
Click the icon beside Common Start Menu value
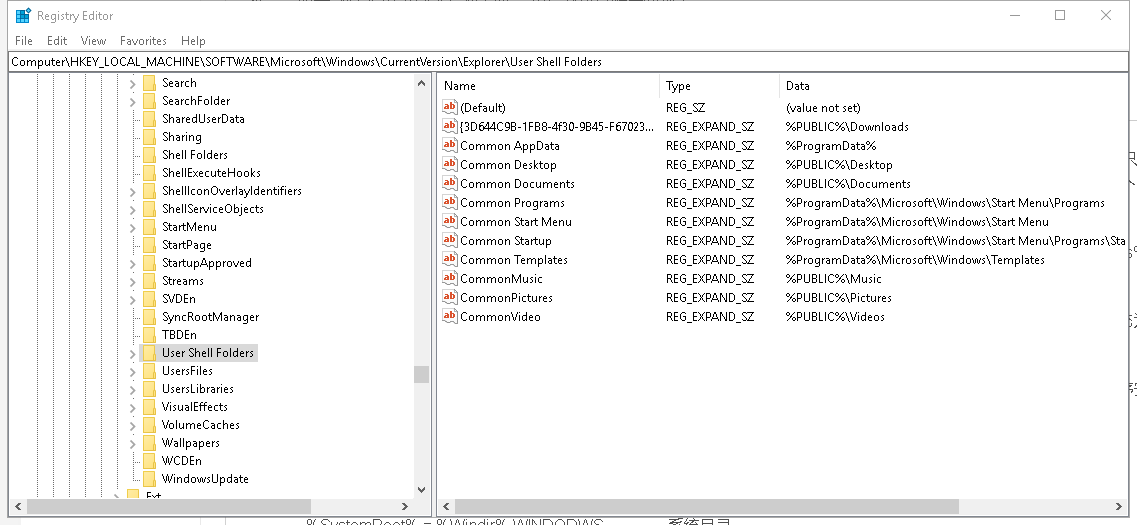tap(450, 221)
